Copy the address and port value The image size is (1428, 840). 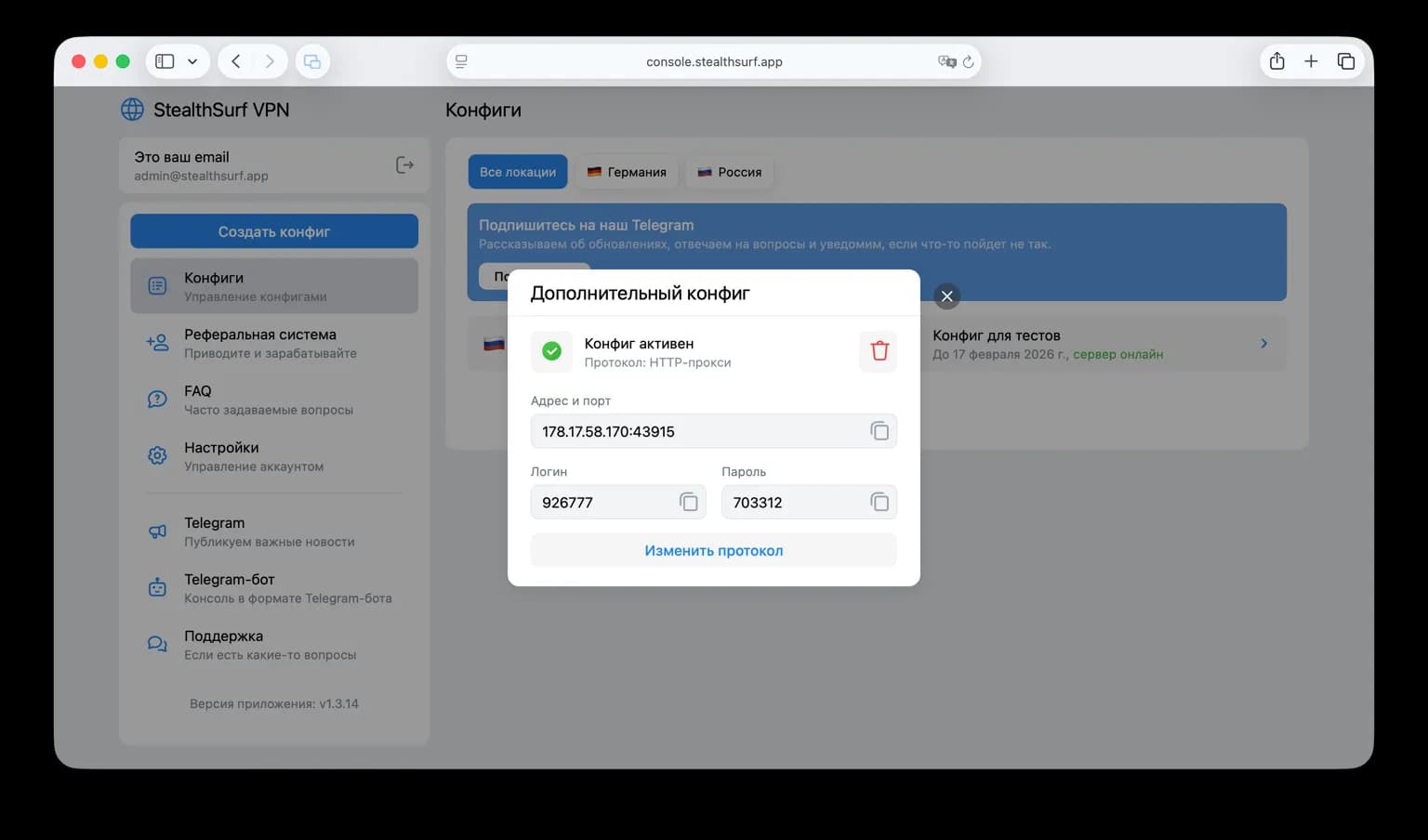(879, 431)
